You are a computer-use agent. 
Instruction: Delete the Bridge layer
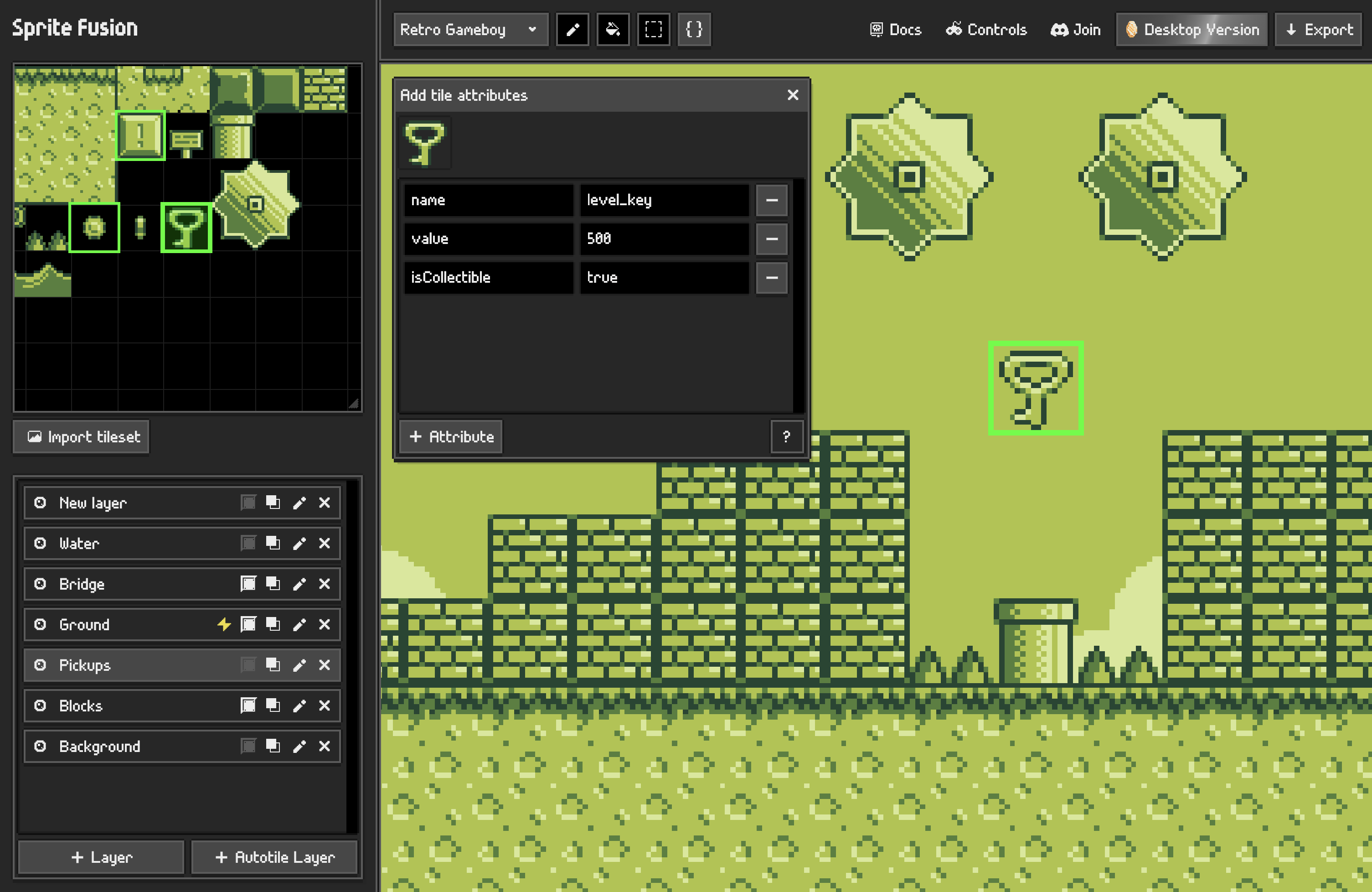[325, 584]
